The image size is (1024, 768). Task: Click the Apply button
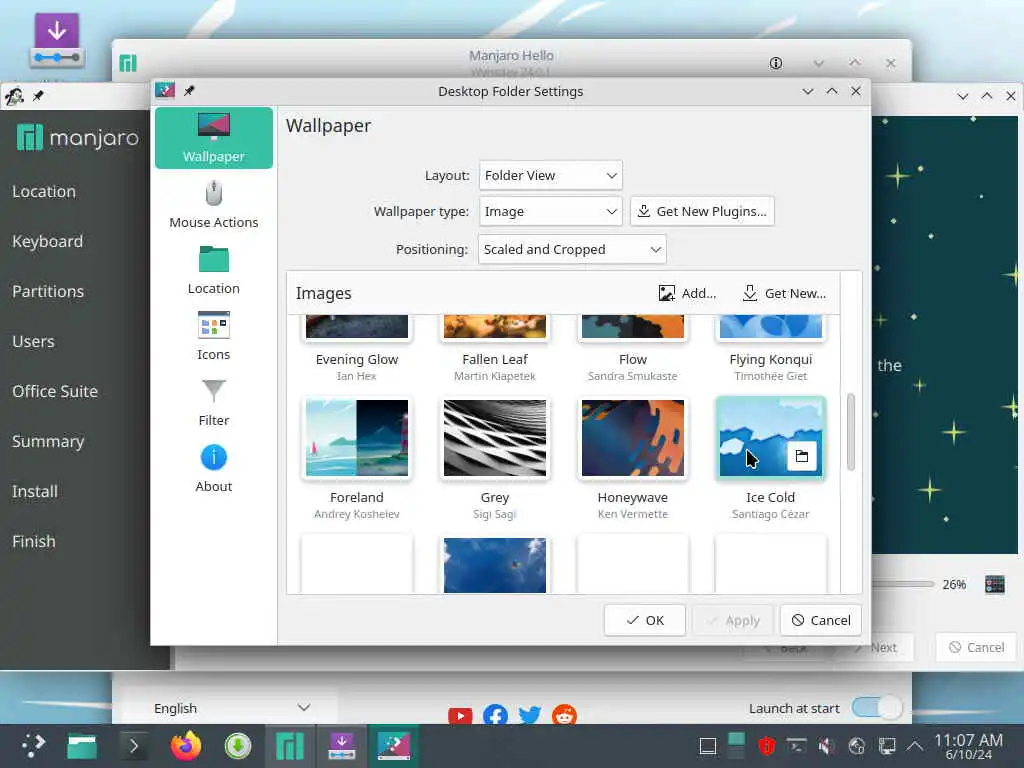pos(733,620)
